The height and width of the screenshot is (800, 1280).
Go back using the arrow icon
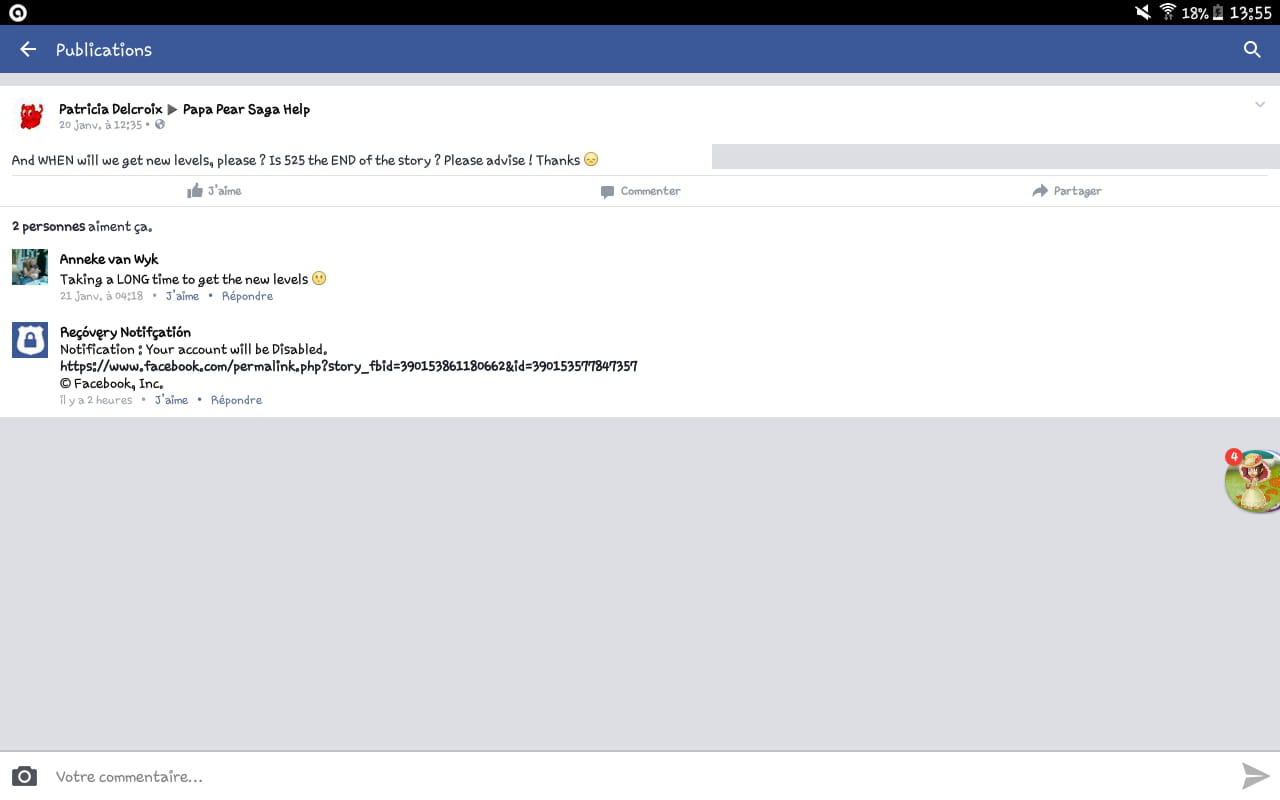[28, 49]
